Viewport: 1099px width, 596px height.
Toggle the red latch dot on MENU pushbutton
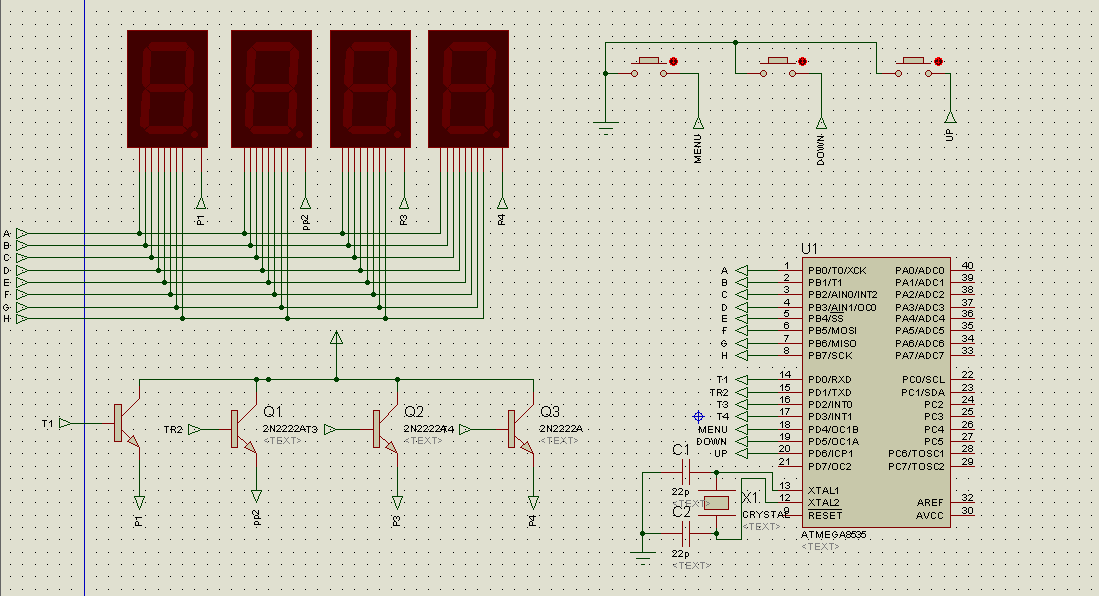(x=674, y=62)
